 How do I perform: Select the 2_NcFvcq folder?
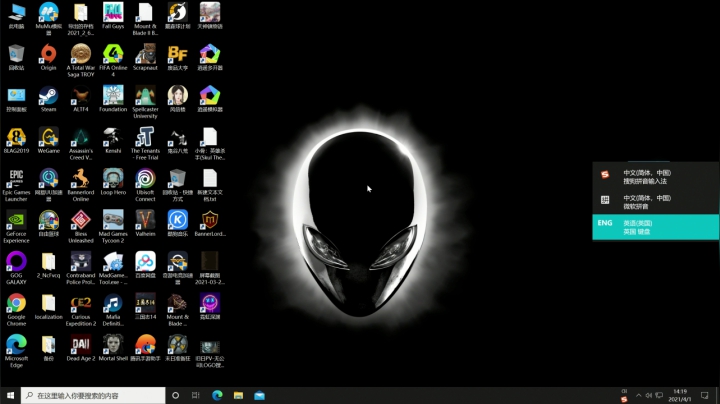coord(48,265)
